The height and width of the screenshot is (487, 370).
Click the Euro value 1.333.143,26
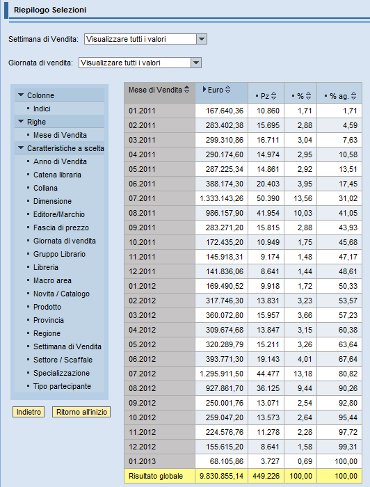tap(222, 198)
